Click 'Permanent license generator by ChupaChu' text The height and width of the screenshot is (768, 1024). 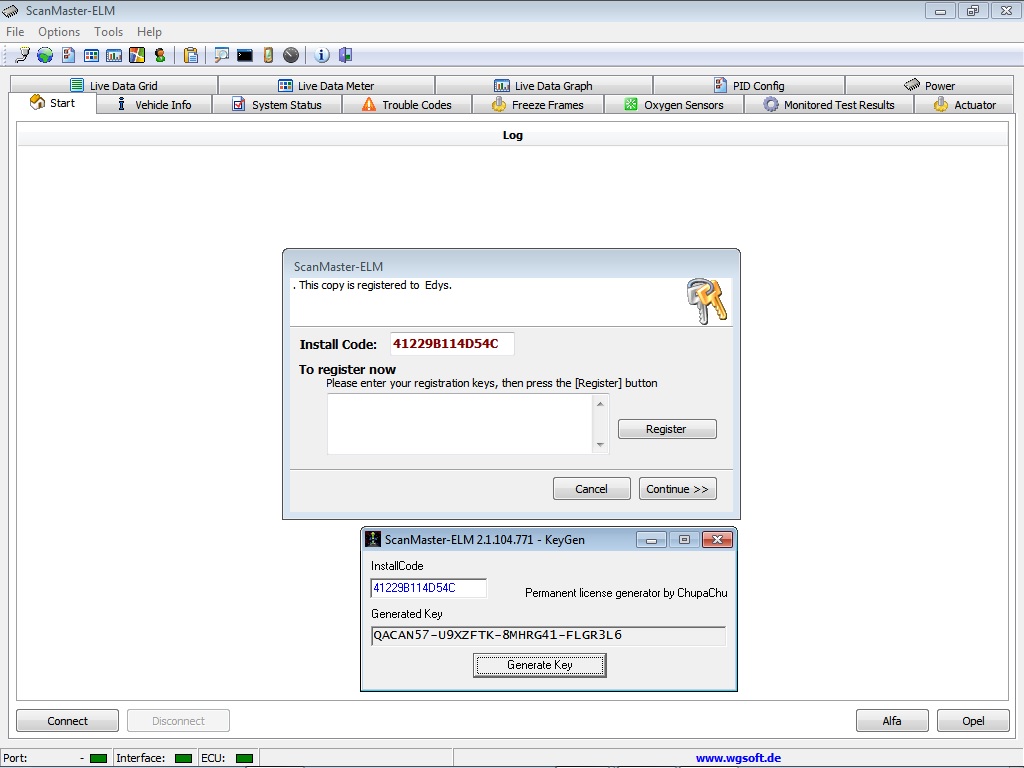(626, 593)
